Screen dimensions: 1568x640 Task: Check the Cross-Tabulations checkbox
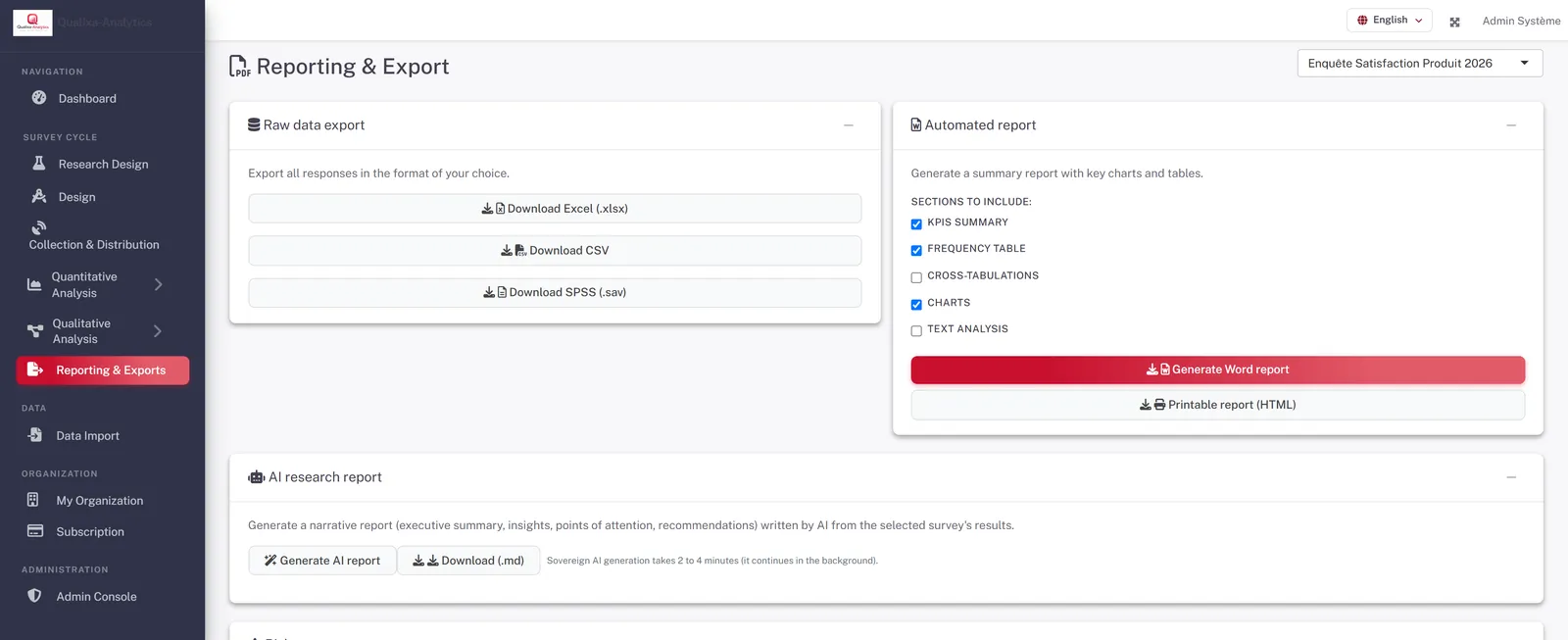coord(916,278)
